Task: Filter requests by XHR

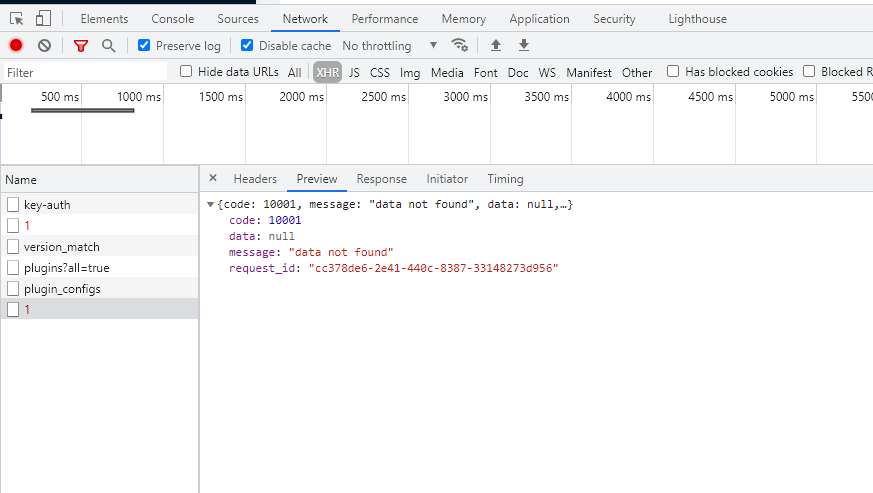Action: [327, 72]
